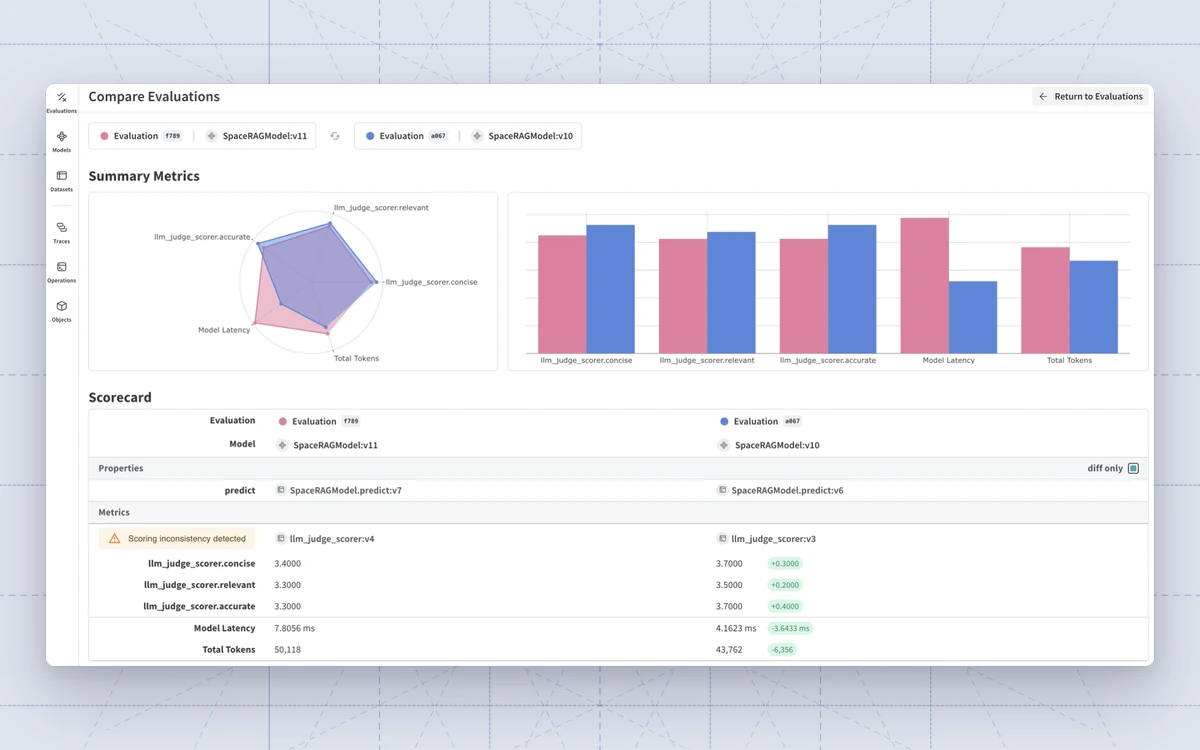Click the +0.3000 difference badge
This screenshot has width=1200, height=750.
coord(785,564)
